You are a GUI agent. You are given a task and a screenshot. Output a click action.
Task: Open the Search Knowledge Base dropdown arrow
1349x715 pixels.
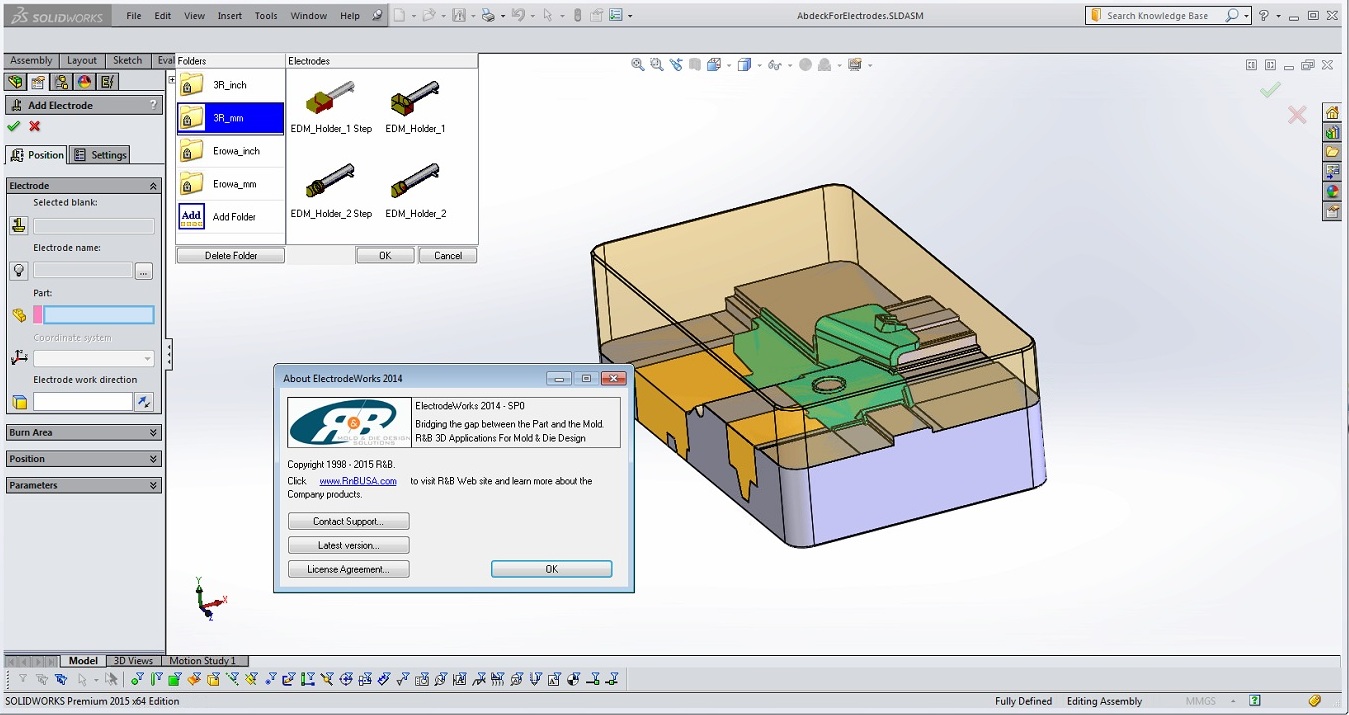(x=1247, y=16)
